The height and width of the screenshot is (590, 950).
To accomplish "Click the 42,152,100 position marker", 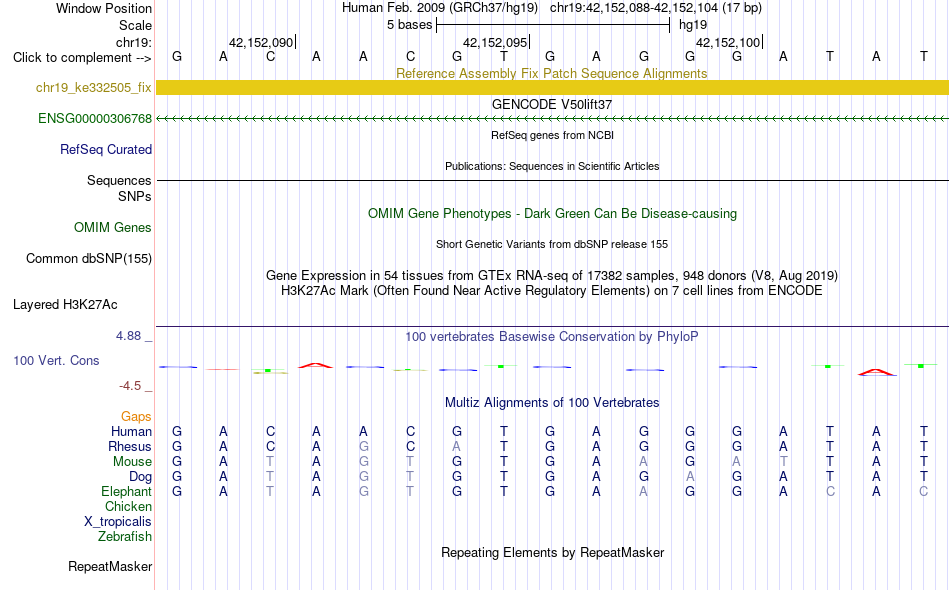I will pyautogui.click(x=729, y=43).
